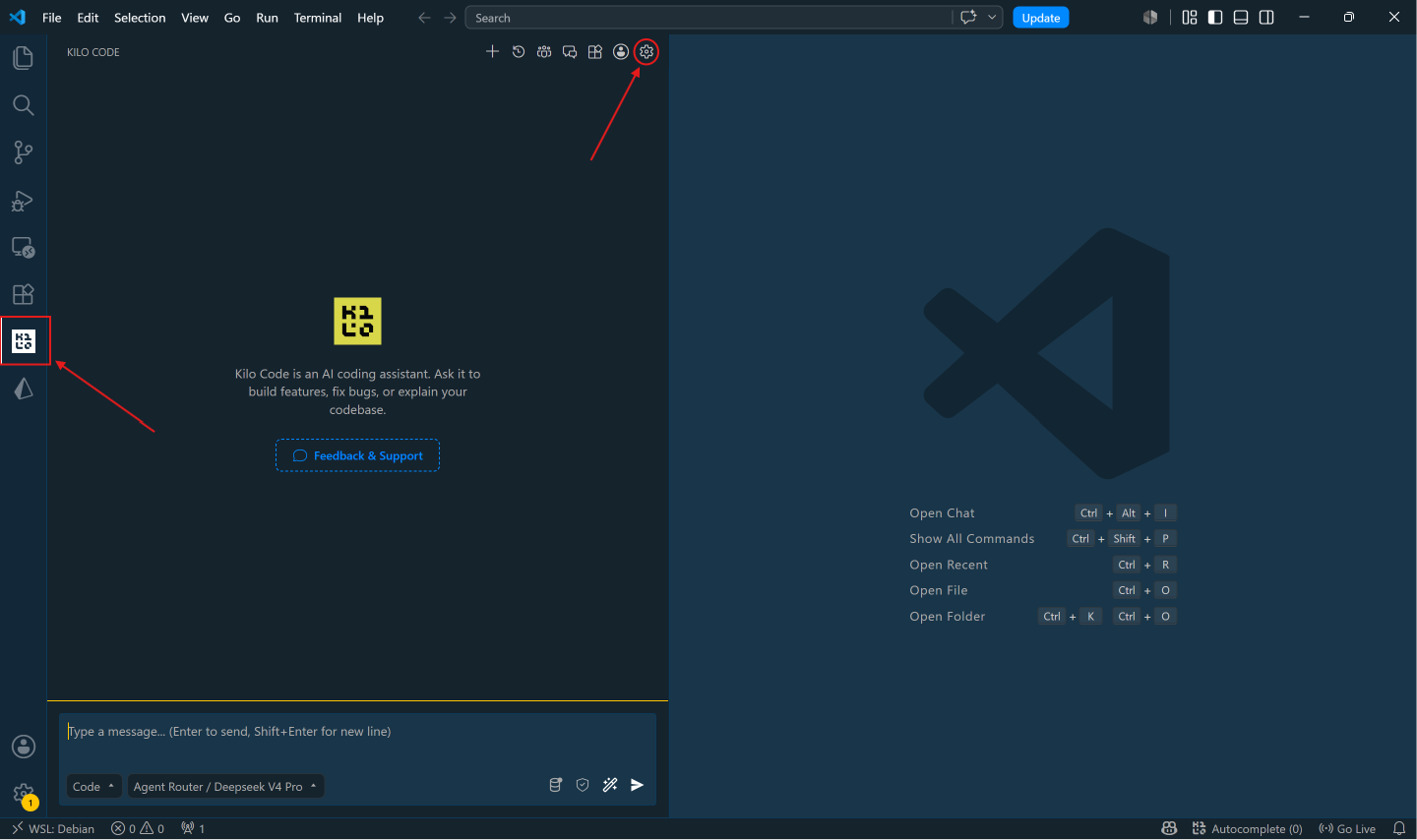Open the Prisma icon in the activity bar

(24, 389)
